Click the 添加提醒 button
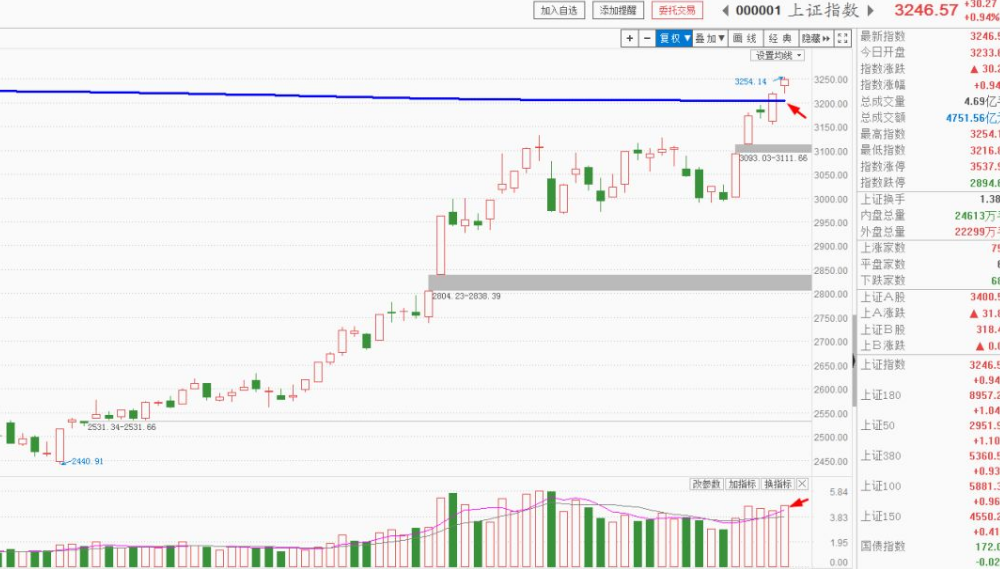Screen dimensions: 1000x569 [618, 10]
